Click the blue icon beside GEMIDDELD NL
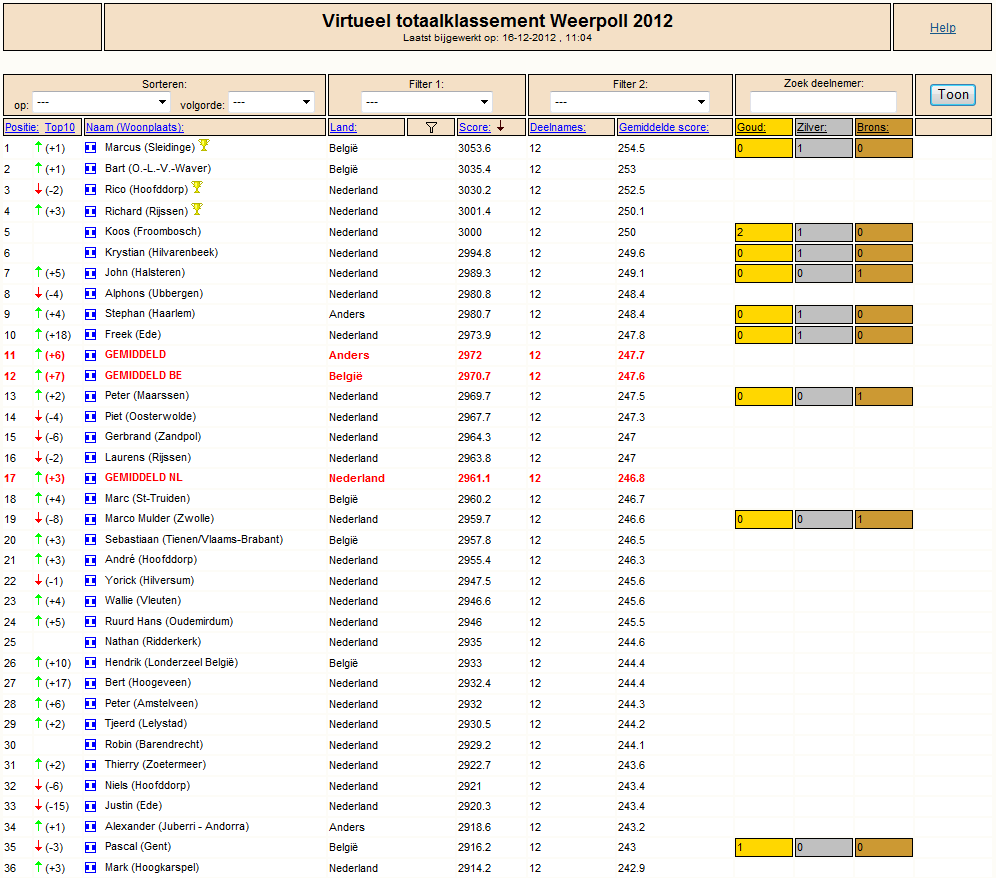Viewport: 996px width, 878px height. [91, 478]
